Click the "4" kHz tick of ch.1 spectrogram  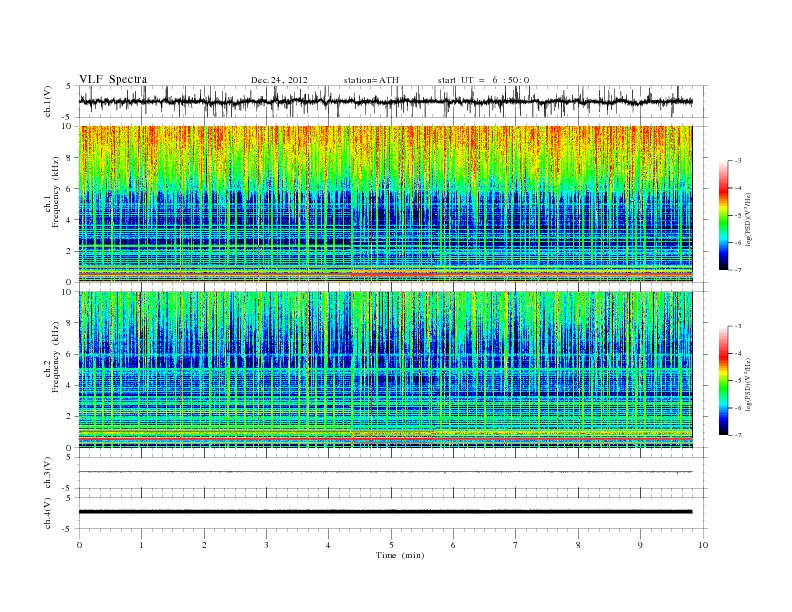(70, 220)
